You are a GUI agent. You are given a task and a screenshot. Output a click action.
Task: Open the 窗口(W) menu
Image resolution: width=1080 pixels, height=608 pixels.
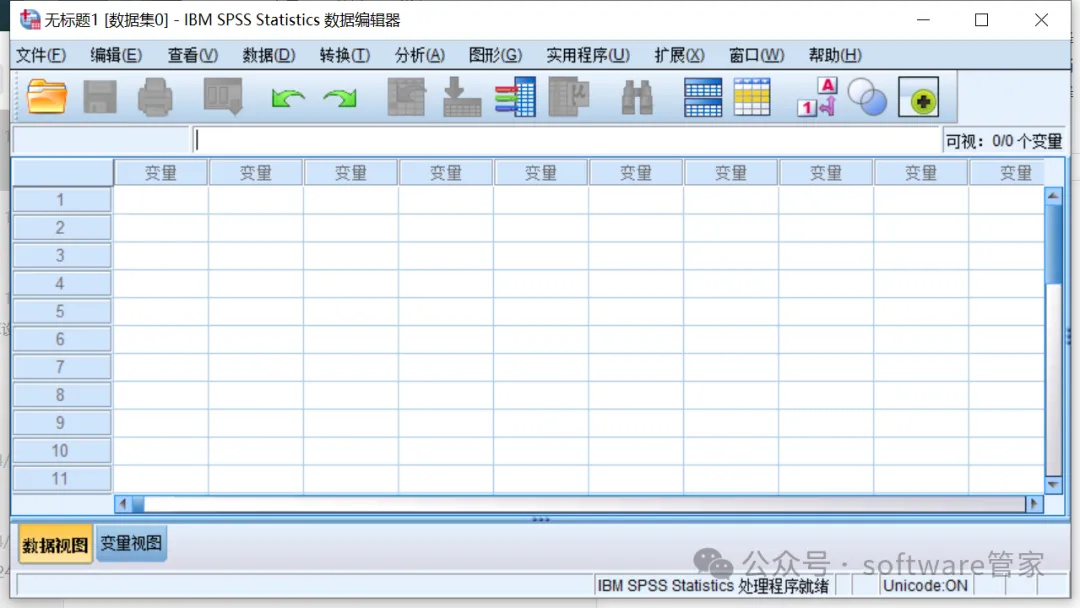tap(756, 55)
